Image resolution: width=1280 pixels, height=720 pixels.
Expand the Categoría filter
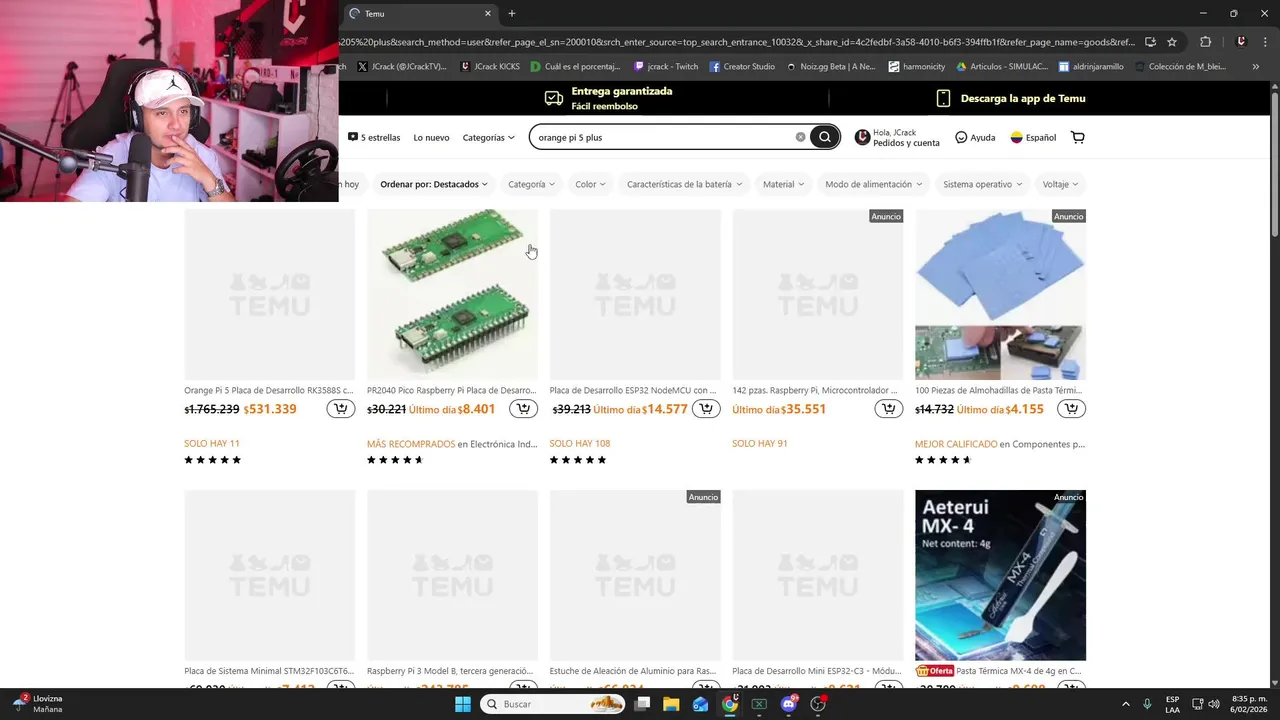tap(531, 184)
